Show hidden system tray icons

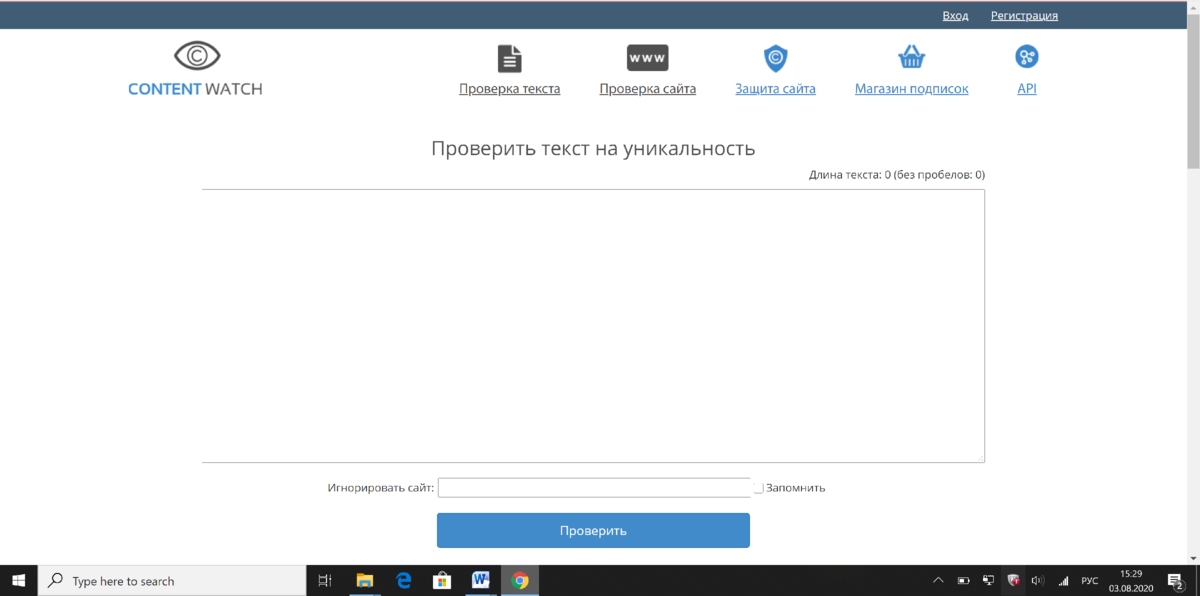tap(938, 580)
